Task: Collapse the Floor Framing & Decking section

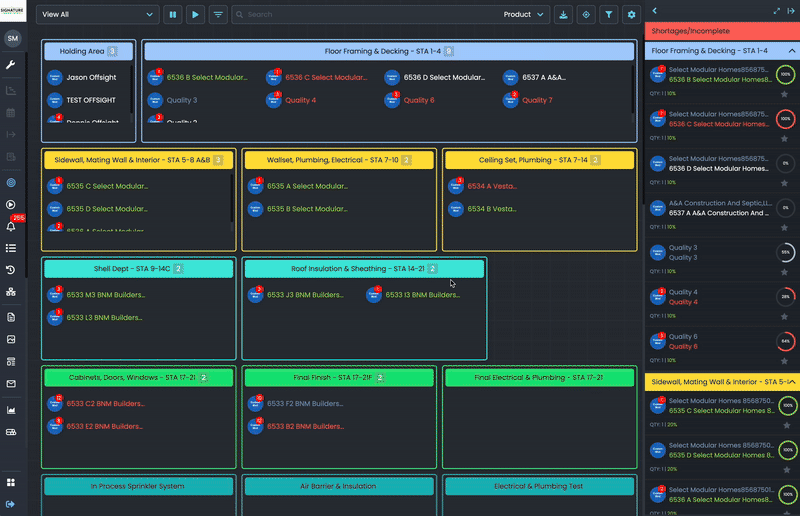Action: click(791, 50)
